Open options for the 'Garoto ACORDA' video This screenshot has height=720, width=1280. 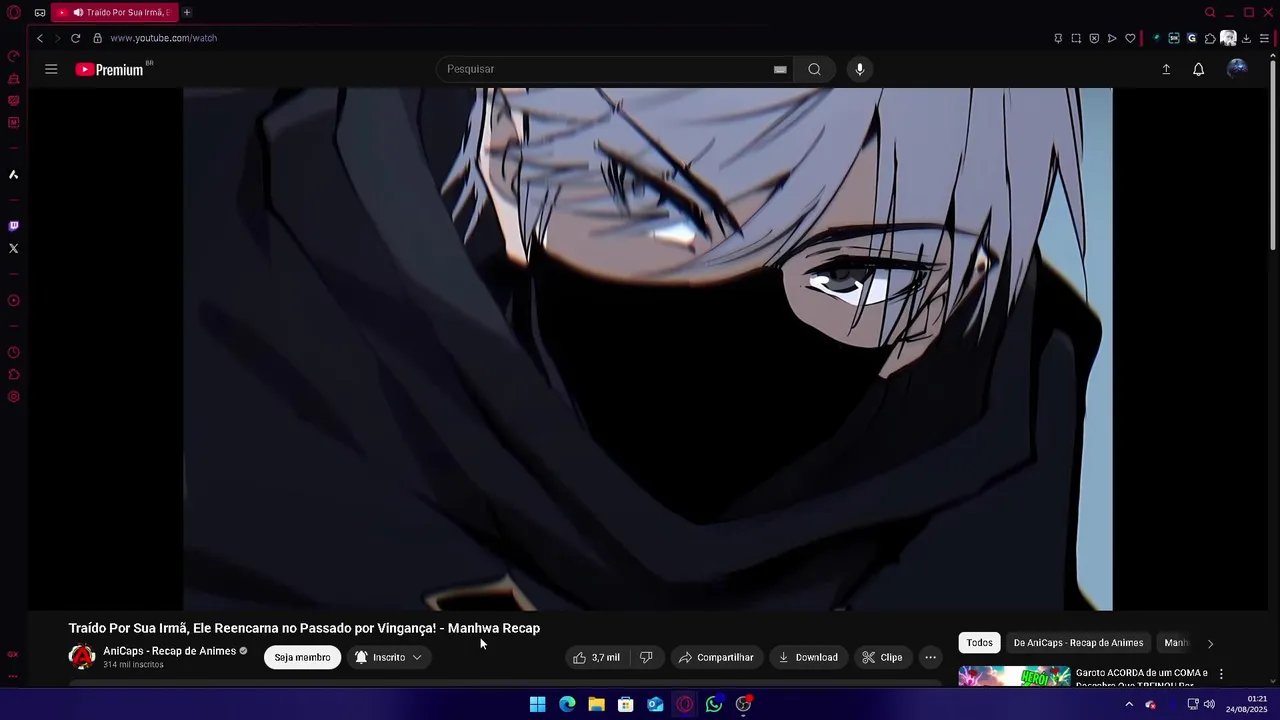[1221, 674]
